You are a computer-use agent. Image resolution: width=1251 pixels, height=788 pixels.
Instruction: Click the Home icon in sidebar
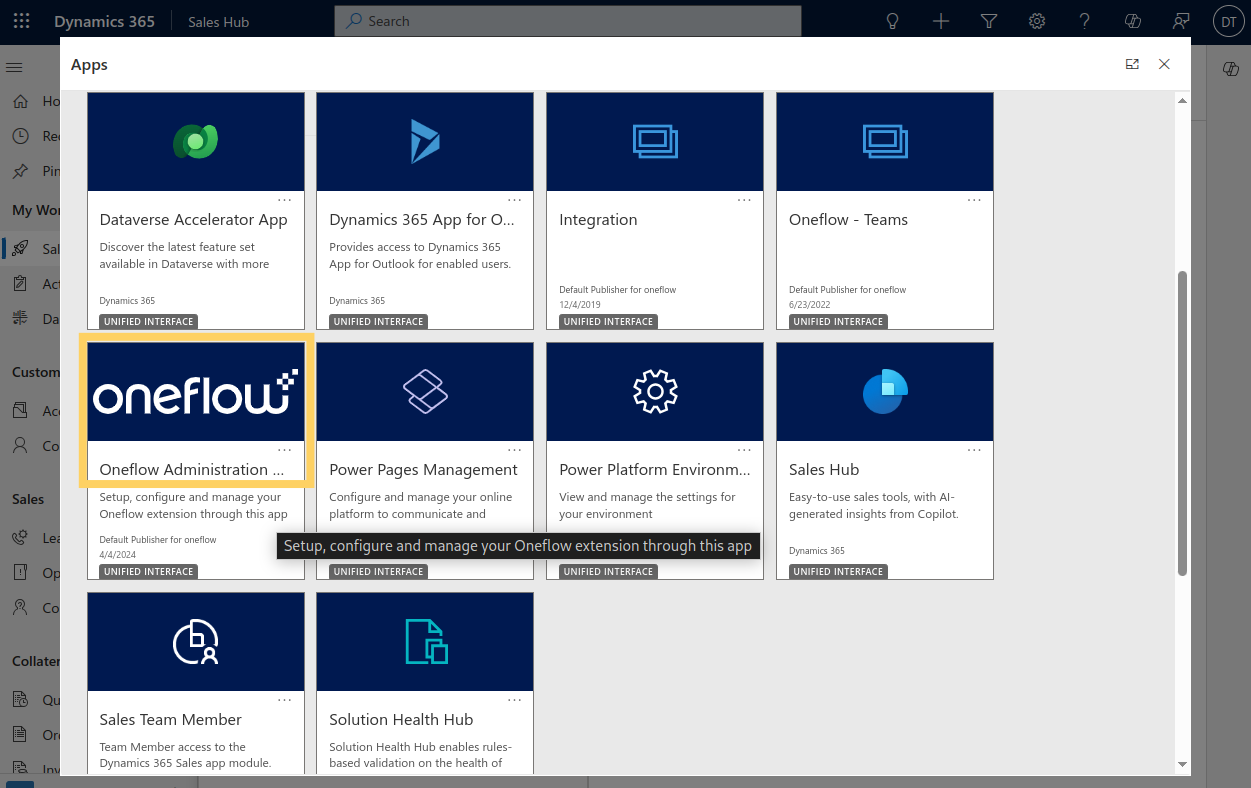19,101
